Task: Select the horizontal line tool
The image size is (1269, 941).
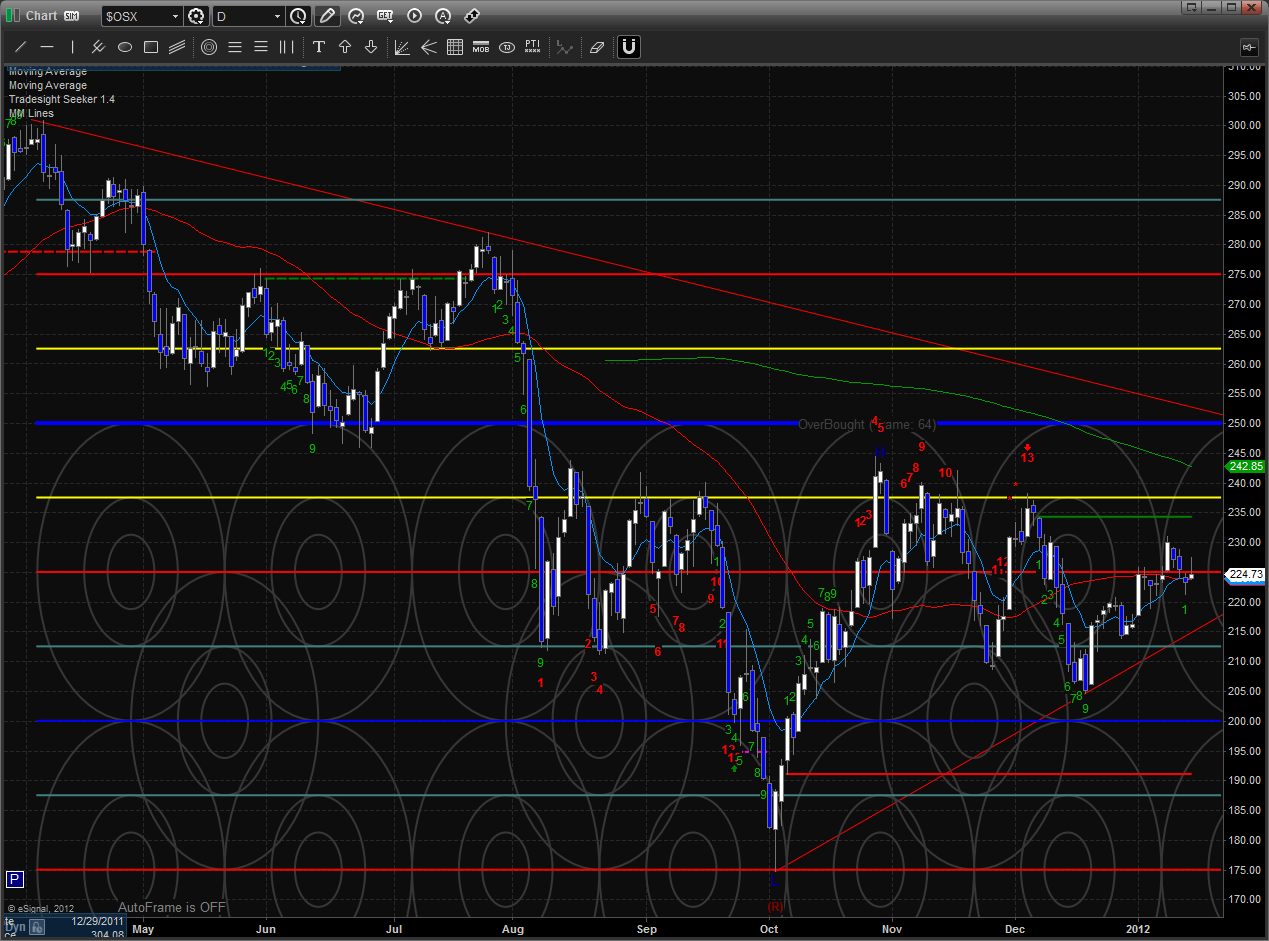Action: [x=47, y=47]
